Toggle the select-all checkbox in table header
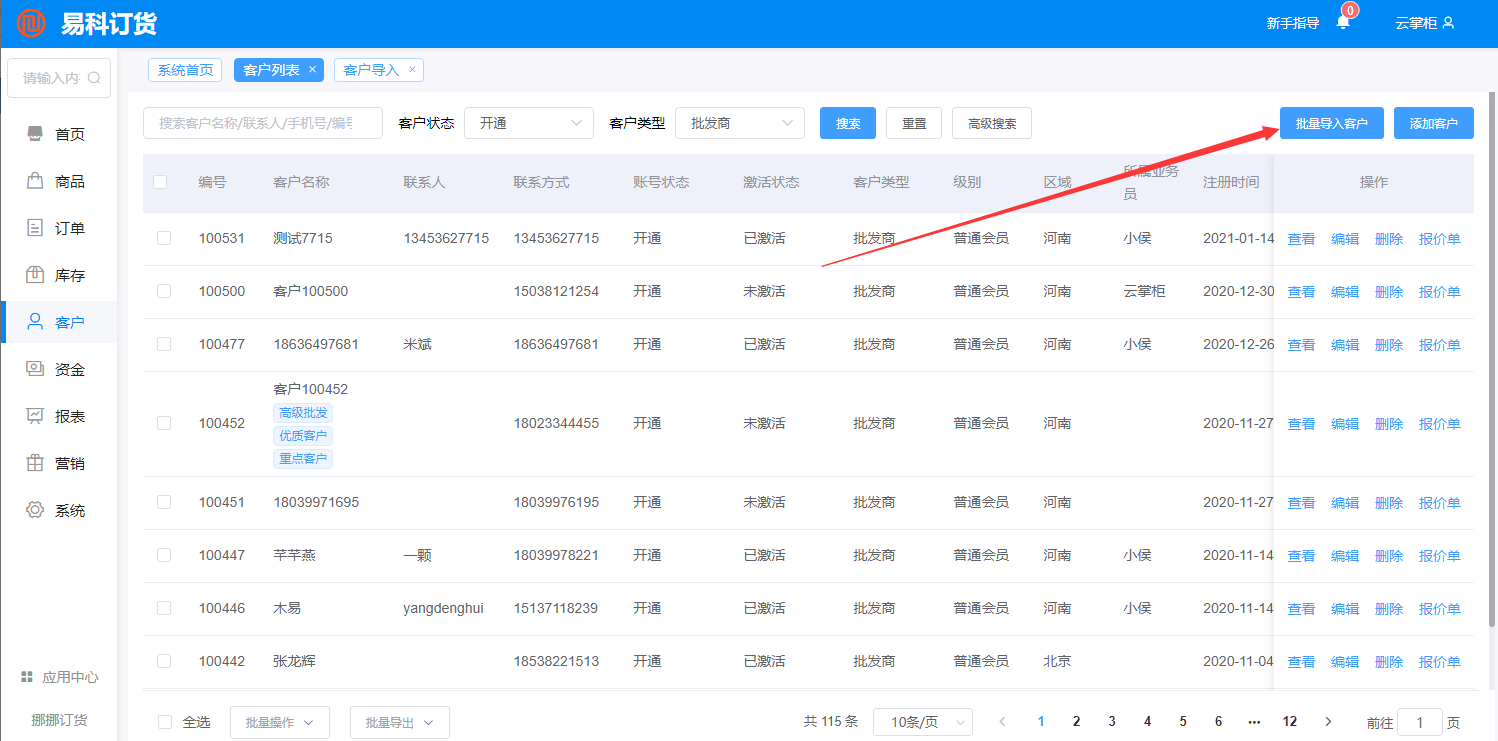Viewport: 1498px width, 741px height. pos(160,182)
